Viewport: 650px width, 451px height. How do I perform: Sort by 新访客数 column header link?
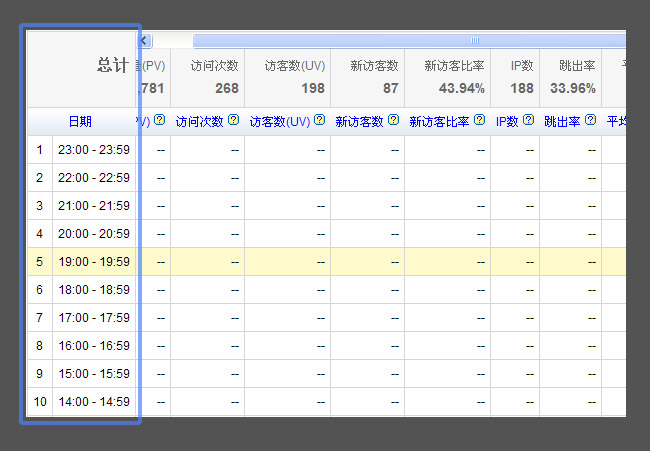[359, 121]
